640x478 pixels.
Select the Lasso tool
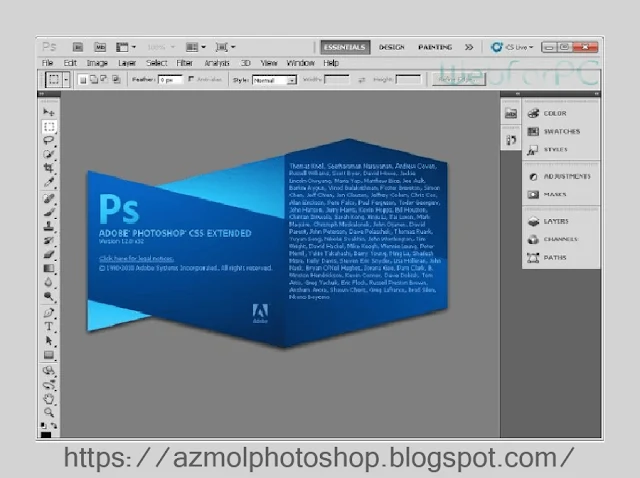tap(49, 140)
